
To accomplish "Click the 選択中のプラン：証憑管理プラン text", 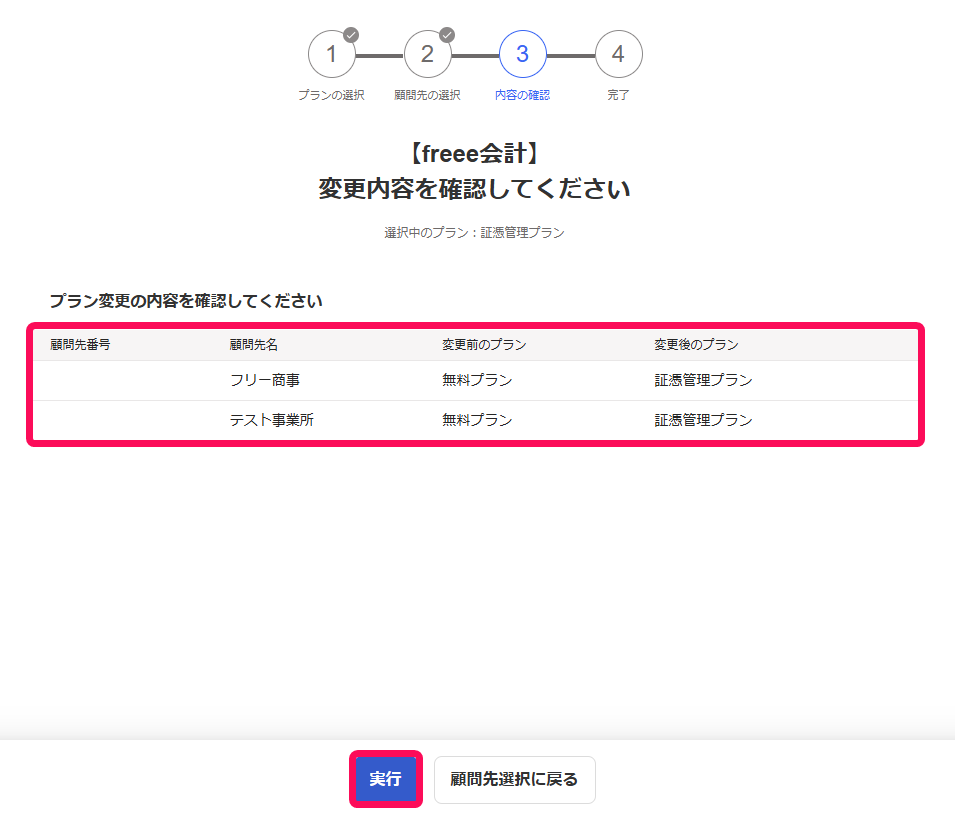I will pyautogui.click(x=474, y=233).
